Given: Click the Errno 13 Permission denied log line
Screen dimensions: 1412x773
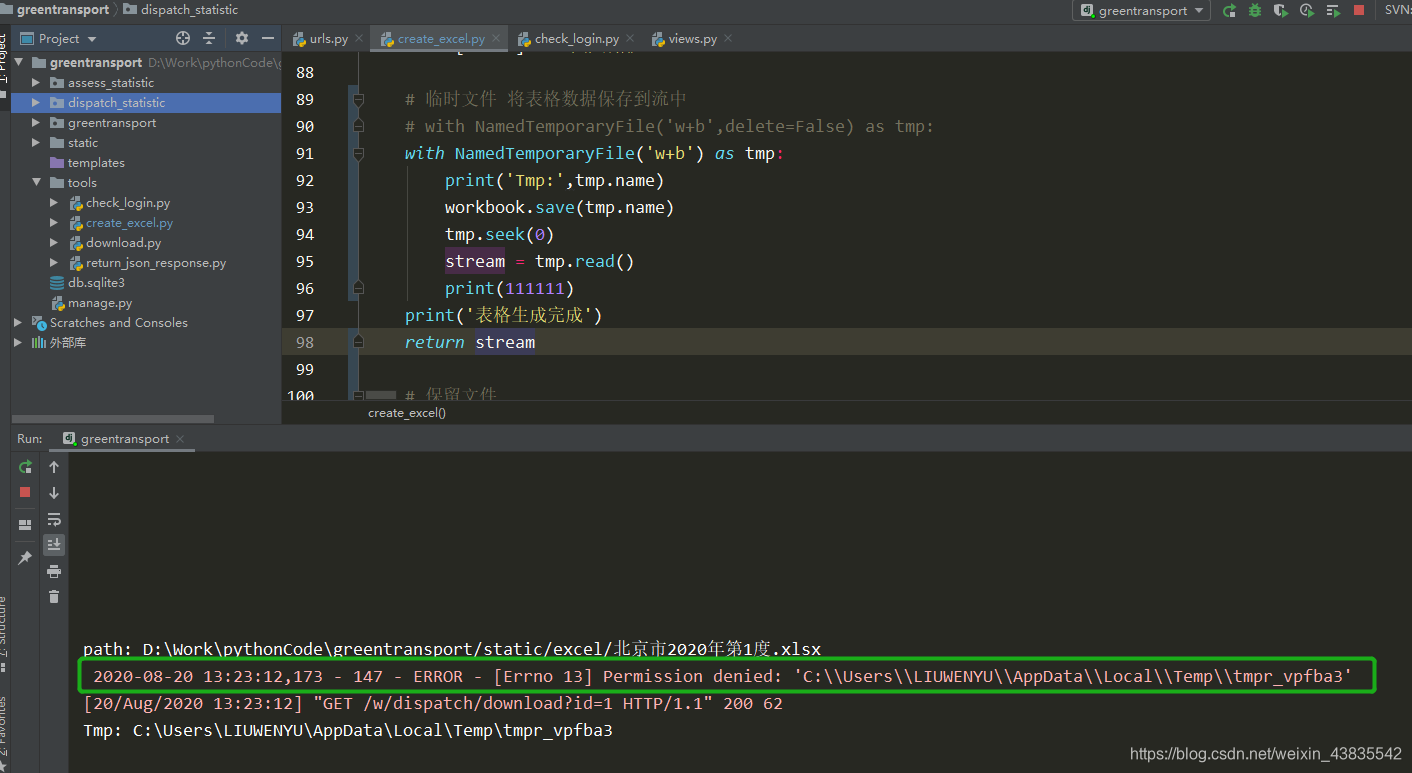Looking at the screenshot, I should (723, 677).
